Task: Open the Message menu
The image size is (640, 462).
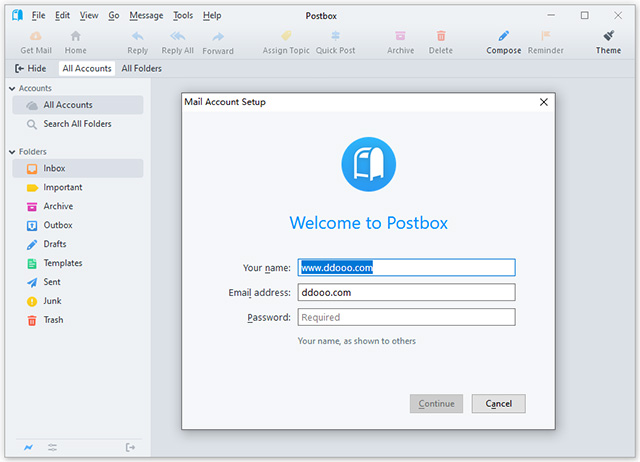Action: coord(146,16)
